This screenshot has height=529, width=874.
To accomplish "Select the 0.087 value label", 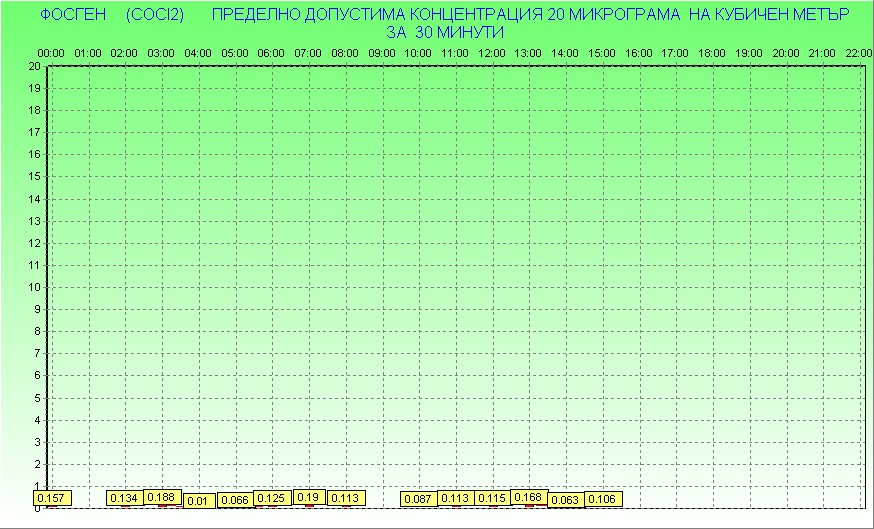I will click(x=418, y=498).
